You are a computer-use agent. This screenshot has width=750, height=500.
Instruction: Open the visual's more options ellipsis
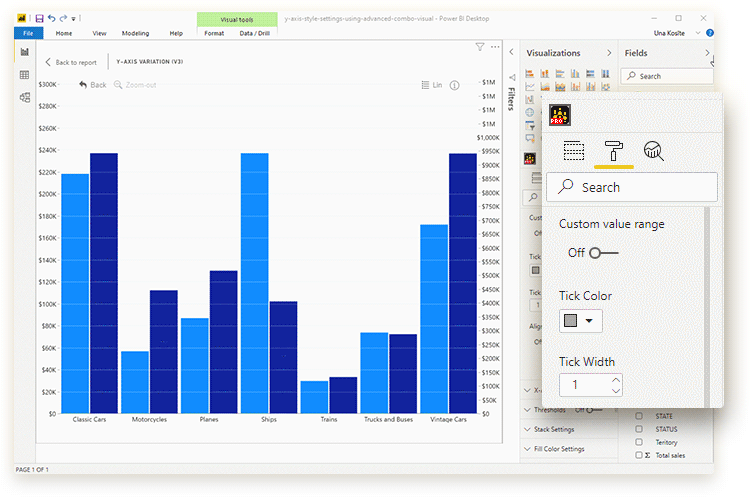[x=495, y=47]
